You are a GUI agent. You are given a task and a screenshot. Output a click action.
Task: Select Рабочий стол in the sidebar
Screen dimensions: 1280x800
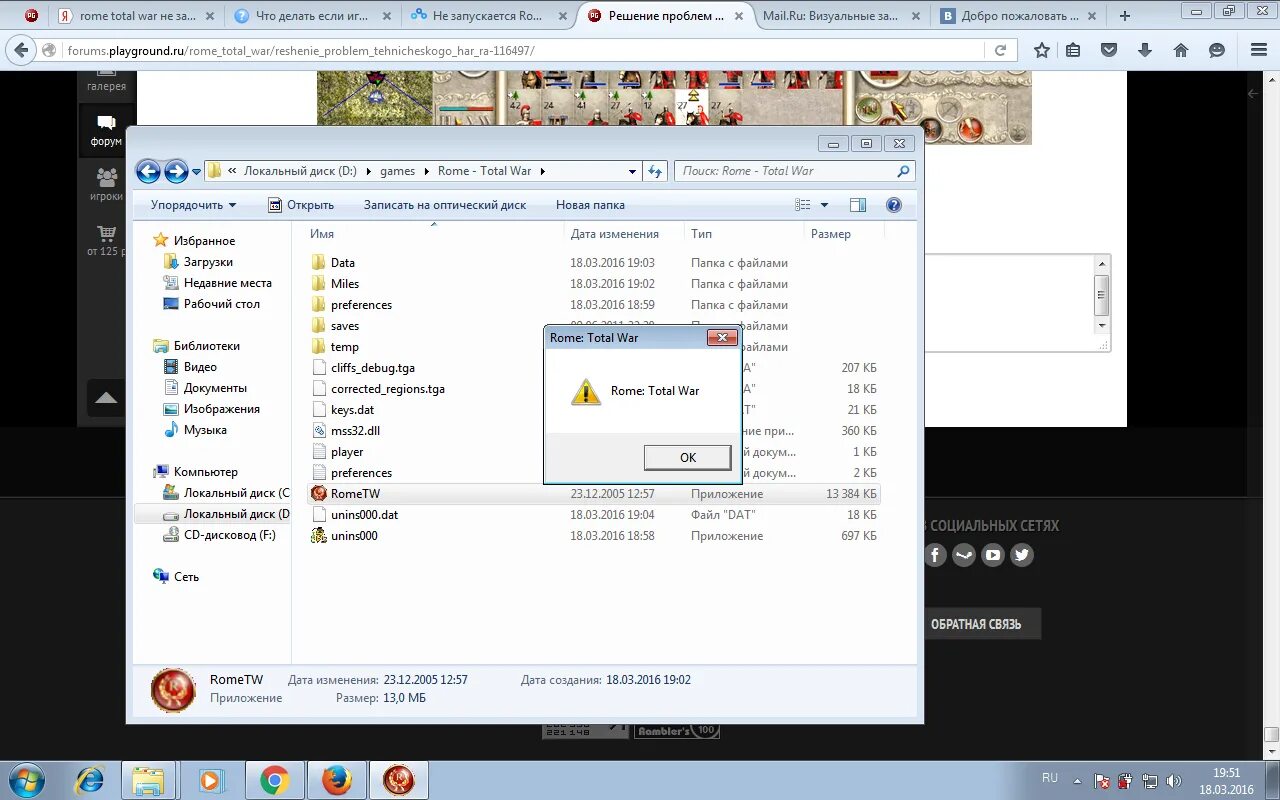click(222, 304)
